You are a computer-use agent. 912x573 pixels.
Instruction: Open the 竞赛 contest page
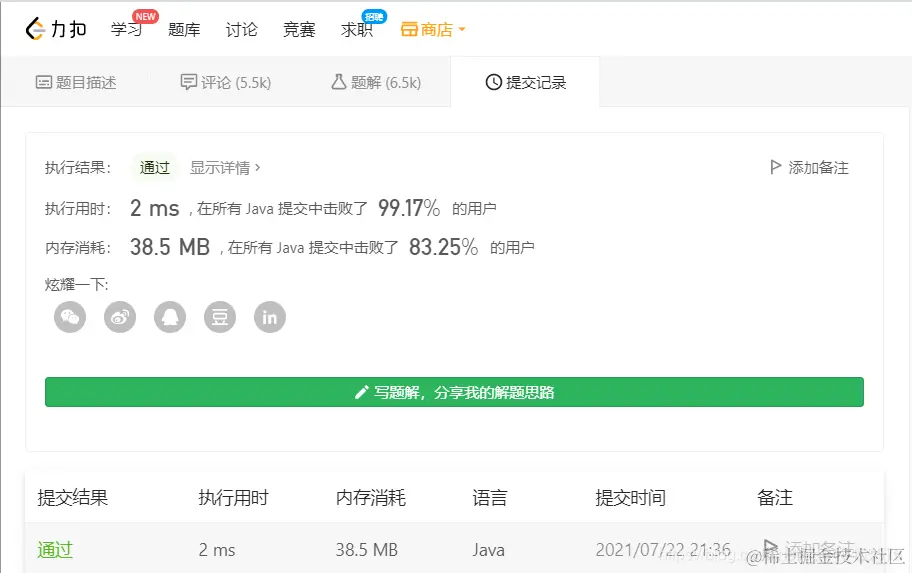tap(299, 29)
